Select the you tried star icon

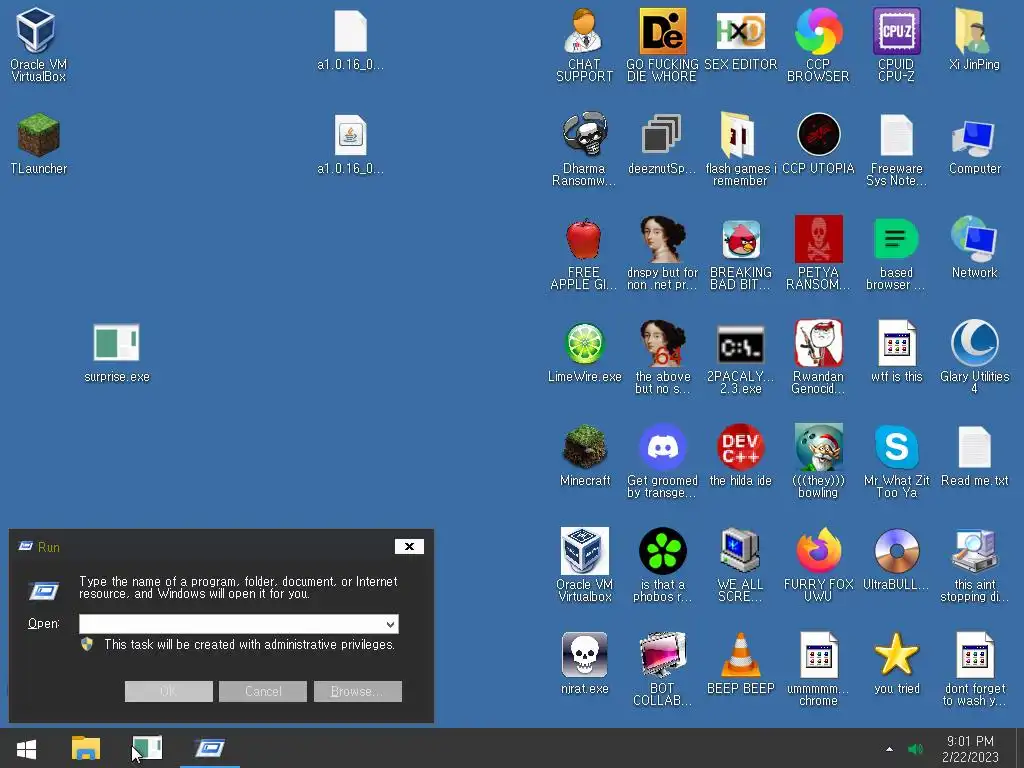point(897,654)
